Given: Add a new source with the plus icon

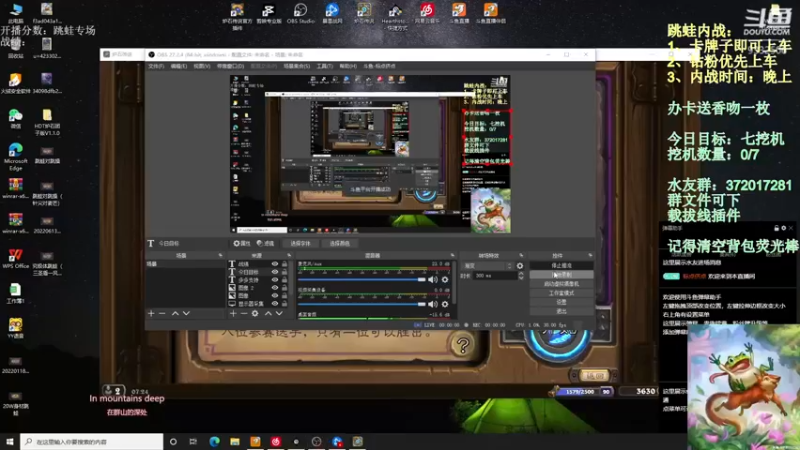Looking at the screenshot, I should 233,313.
